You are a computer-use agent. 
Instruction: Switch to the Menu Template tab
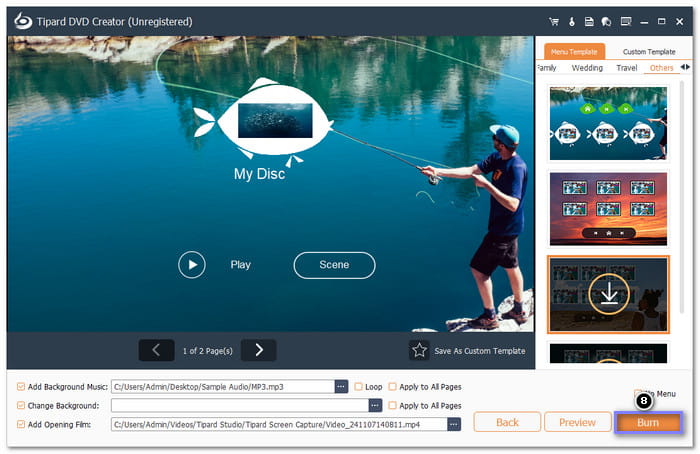tap(574, 51)
